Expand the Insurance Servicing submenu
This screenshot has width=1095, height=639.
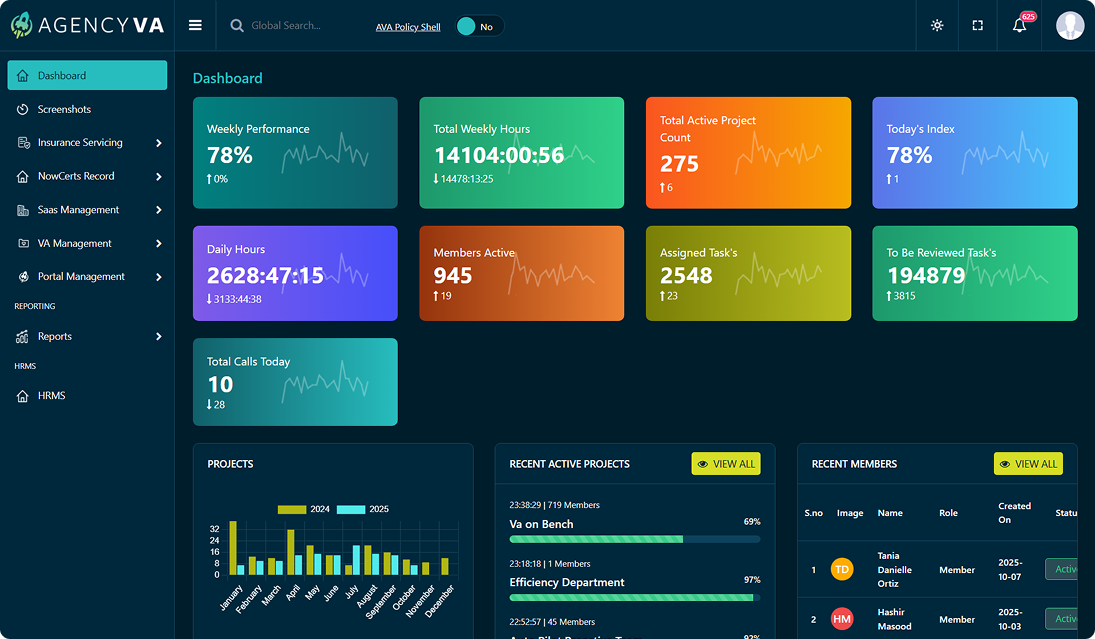pos(158,143)
